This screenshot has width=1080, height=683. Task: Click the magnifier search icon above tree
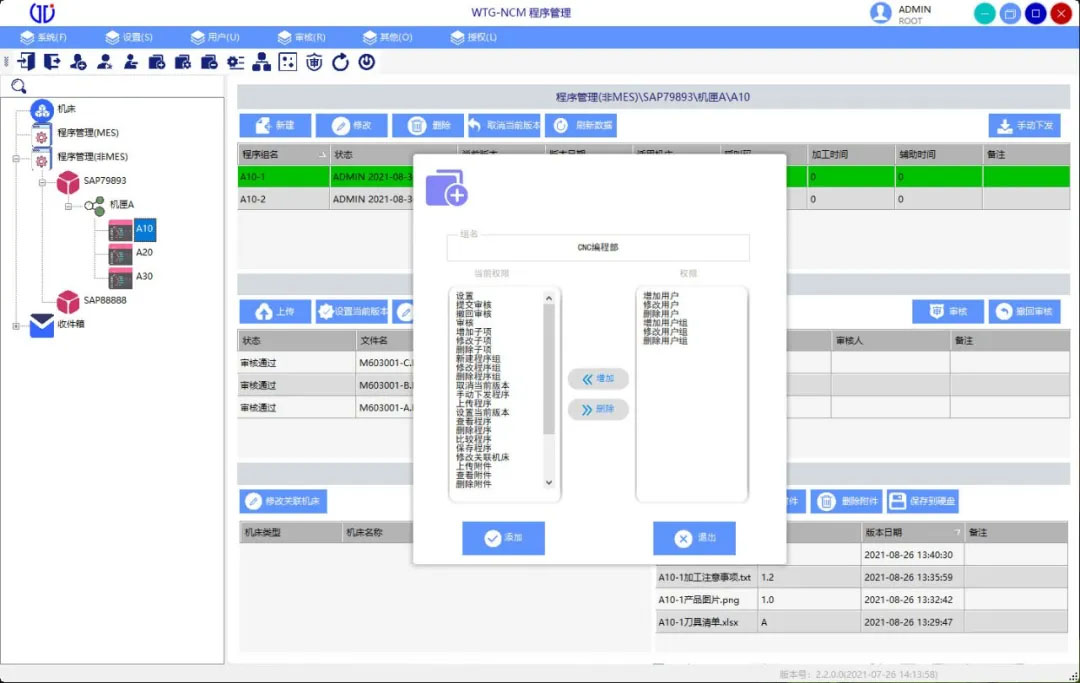(x=19, y=86)
